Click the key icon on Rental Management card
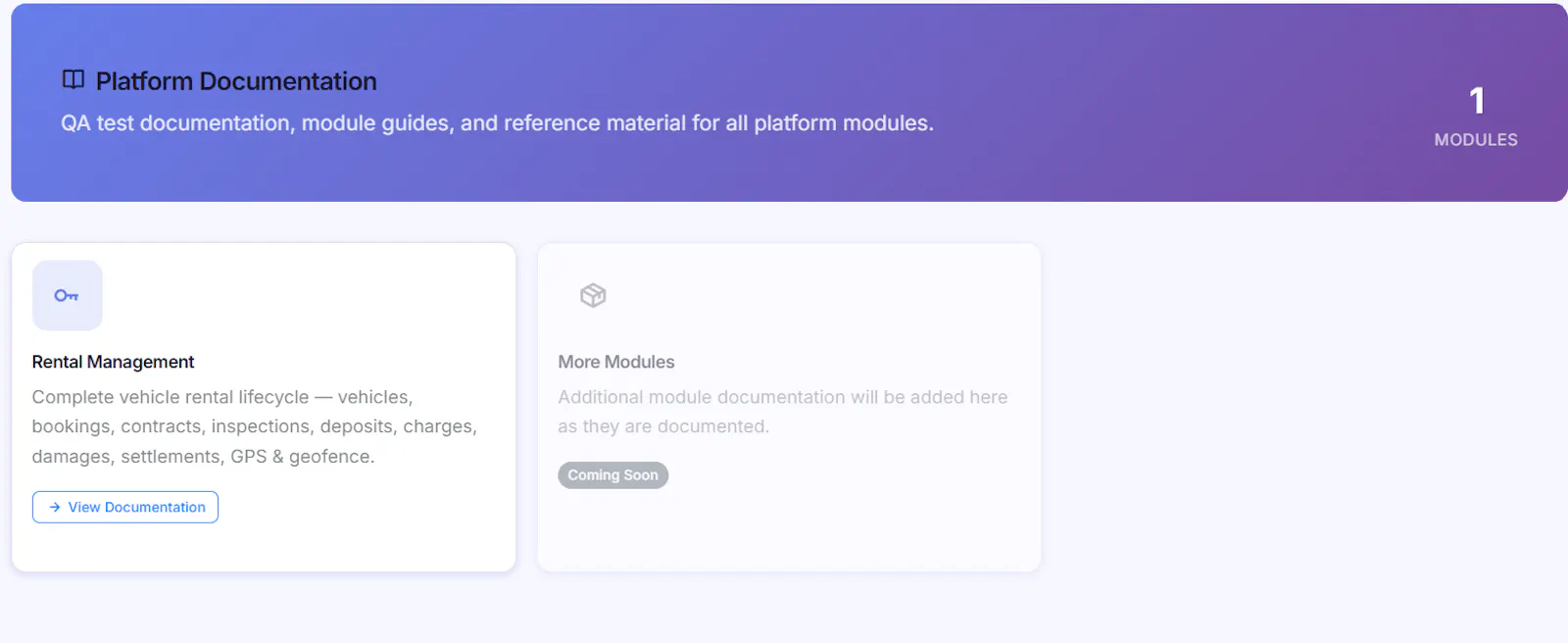1568x643 pixels. click(67, 295)
